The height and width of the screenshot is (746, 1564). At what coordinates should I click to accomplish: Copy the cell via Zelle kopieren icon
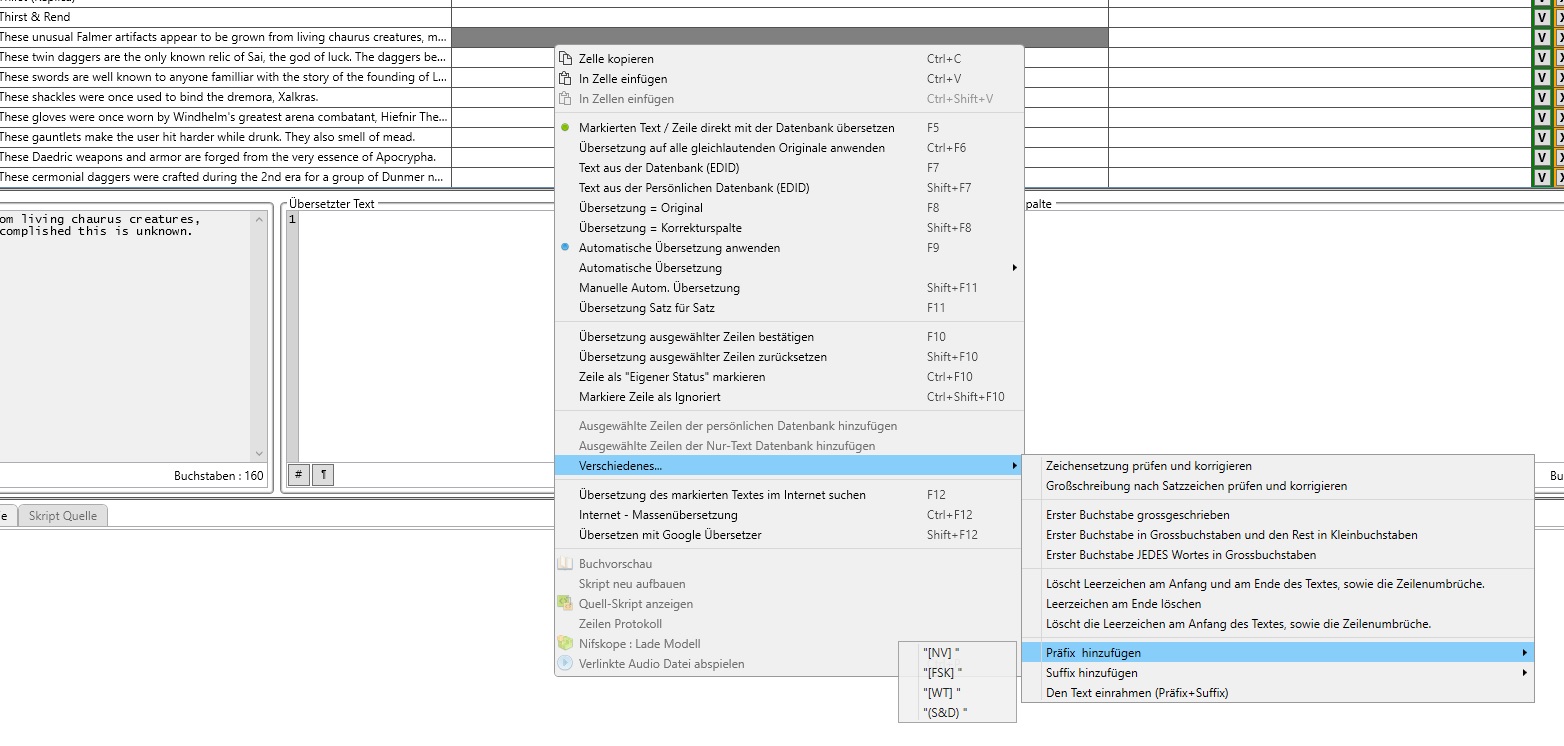click(x=566, y=59)
